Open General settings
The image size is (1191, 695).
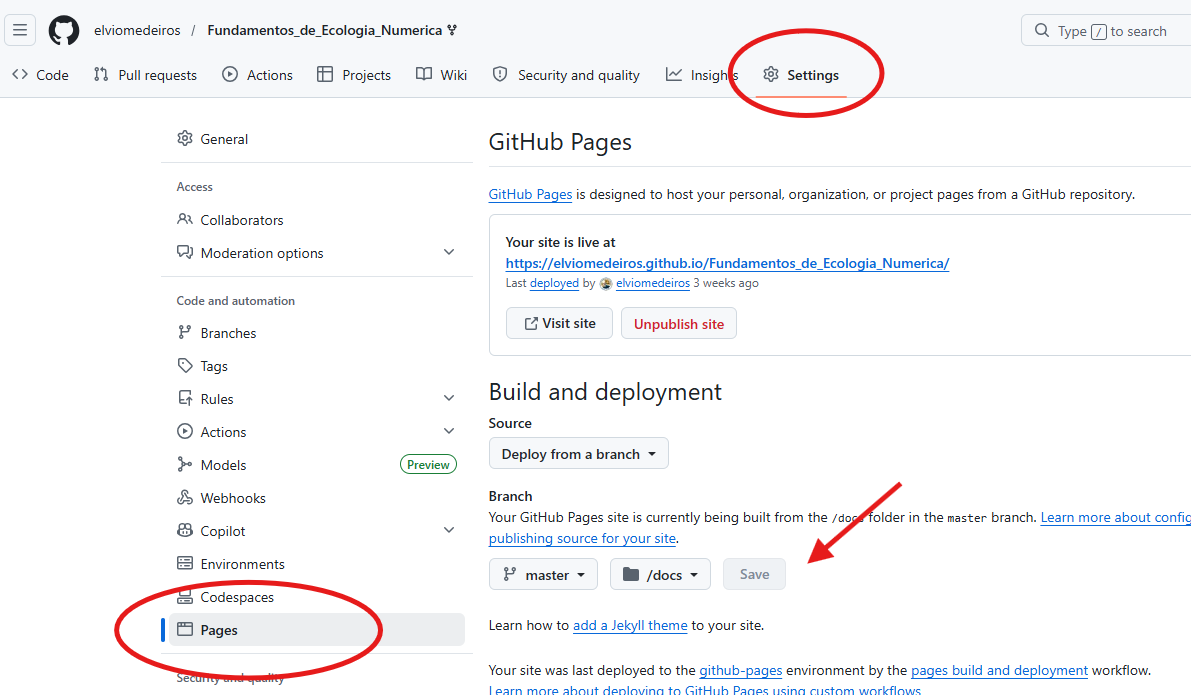coord(317,138)
